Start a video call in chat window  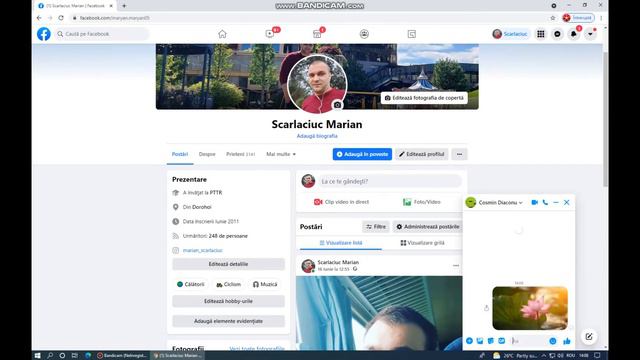tap(534, 202)
